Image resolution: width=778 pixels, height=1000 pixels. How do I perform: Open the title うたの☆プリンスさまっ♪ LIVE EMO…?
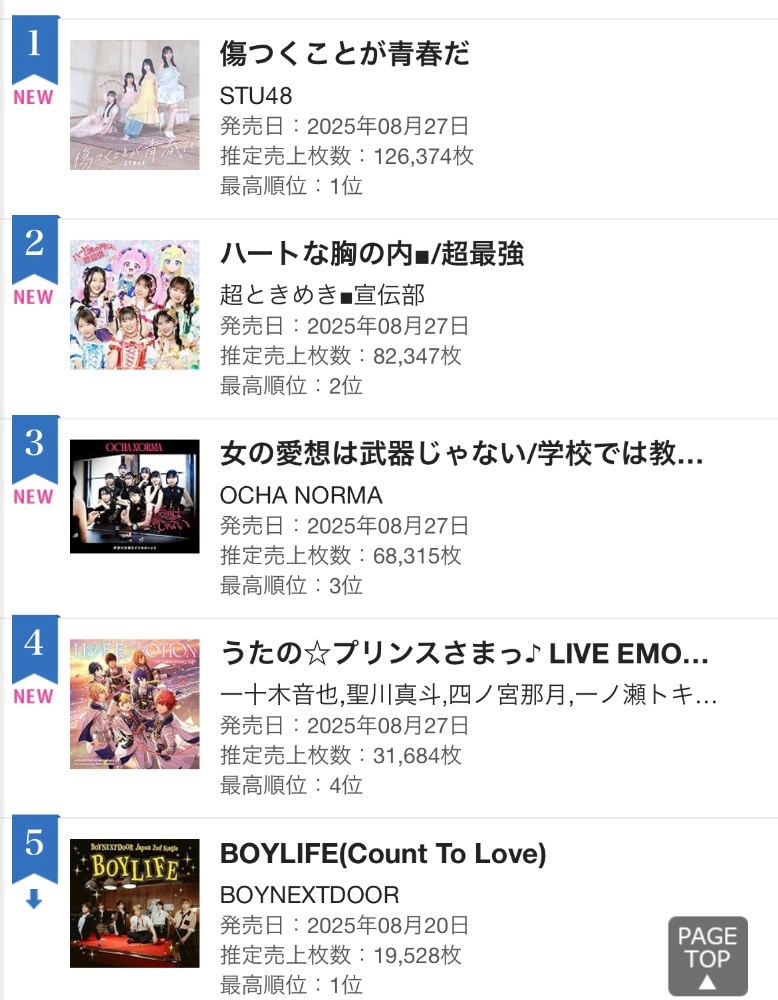(x=465, y=655)
